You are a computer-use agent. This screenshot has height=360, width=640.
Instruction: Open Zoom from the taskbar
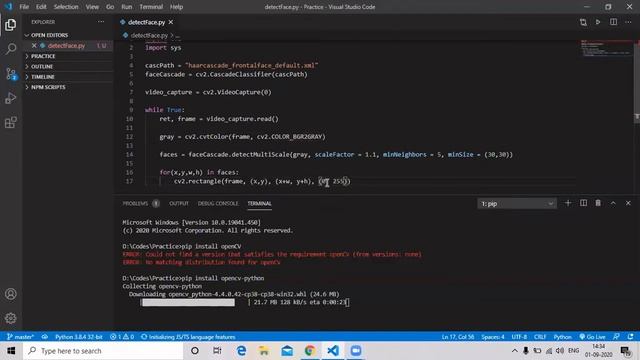(356, 351)
